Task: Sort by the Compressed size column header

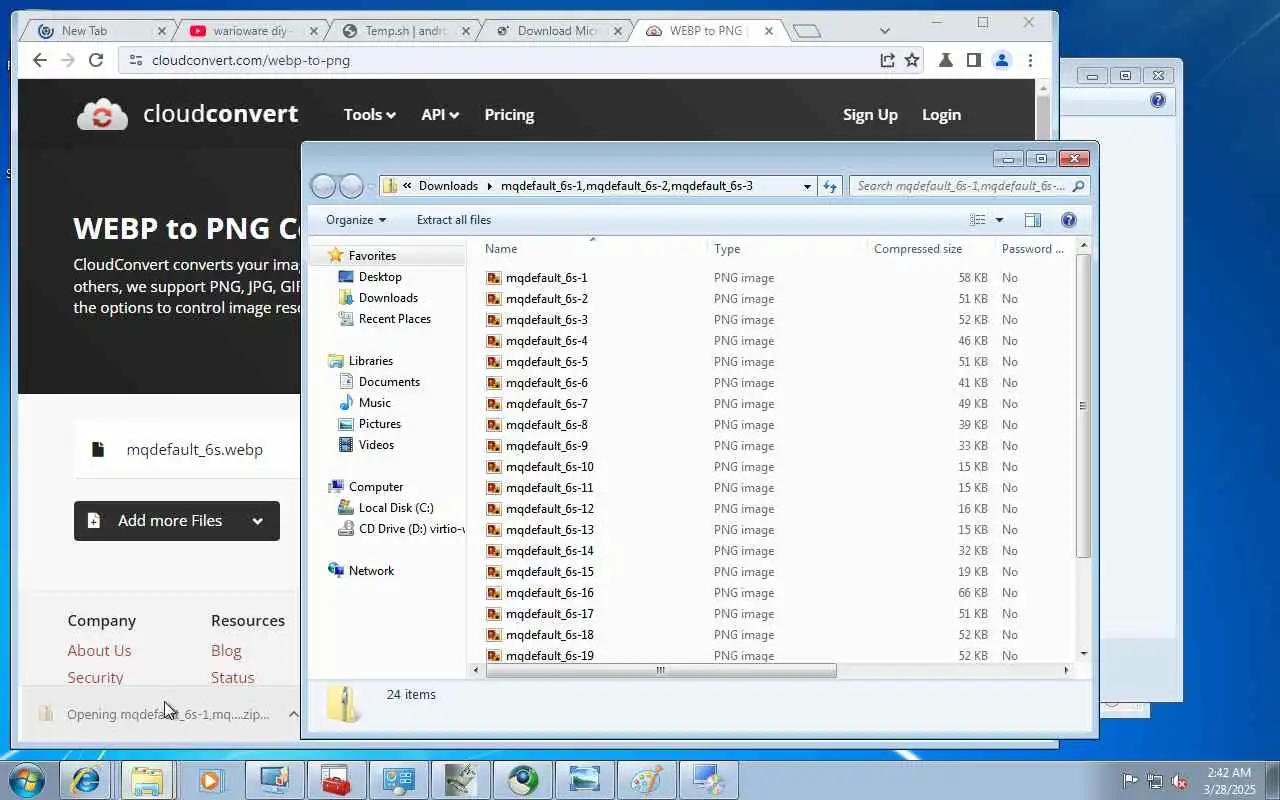Action: coord(918,249)
